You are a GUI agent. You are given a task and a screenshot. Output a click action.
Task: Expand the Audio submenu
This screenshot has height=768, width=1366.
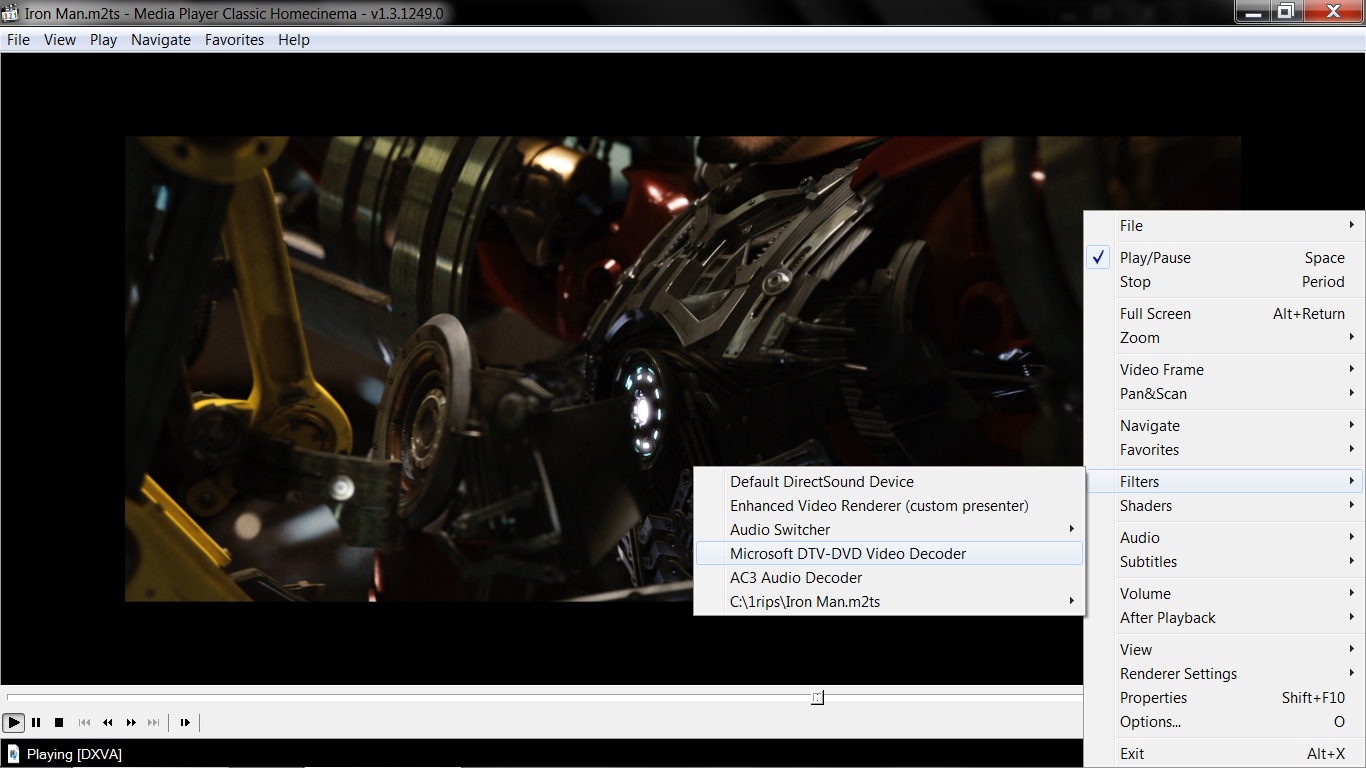point(1224,537)
